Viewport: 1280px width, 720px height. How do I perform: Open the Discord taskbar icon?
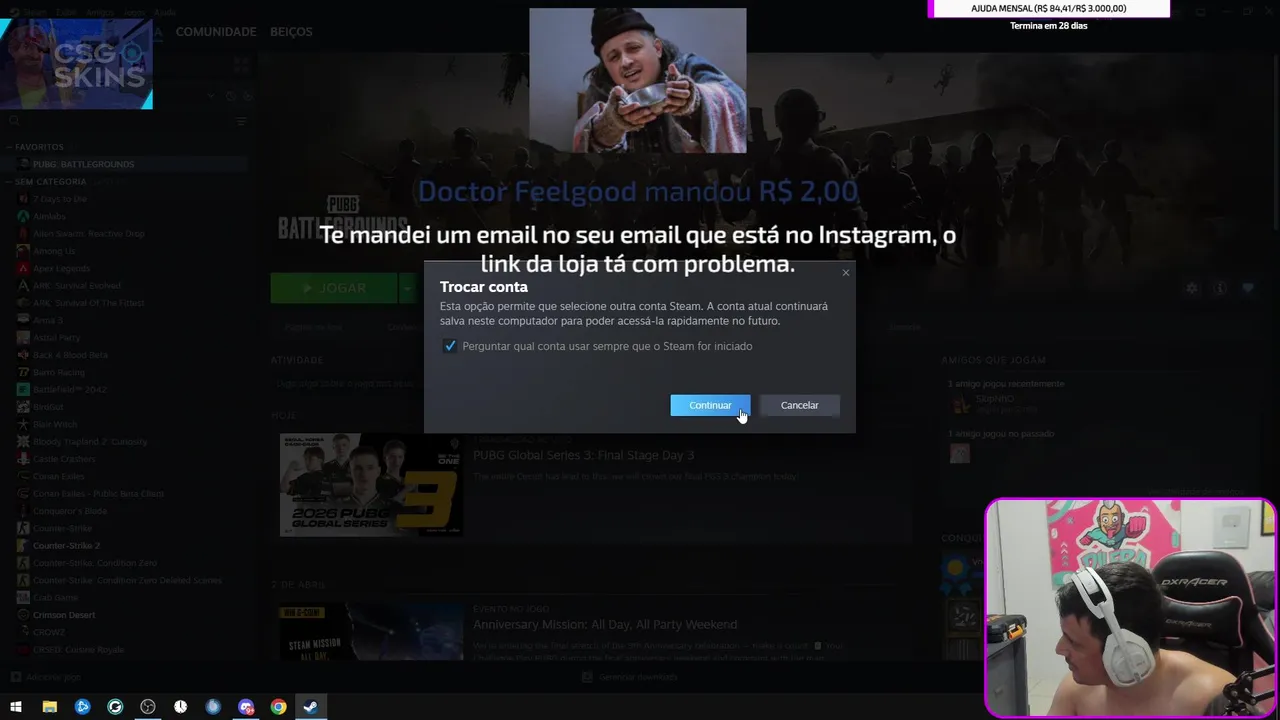pyautogui.click(x=246, y=707)
